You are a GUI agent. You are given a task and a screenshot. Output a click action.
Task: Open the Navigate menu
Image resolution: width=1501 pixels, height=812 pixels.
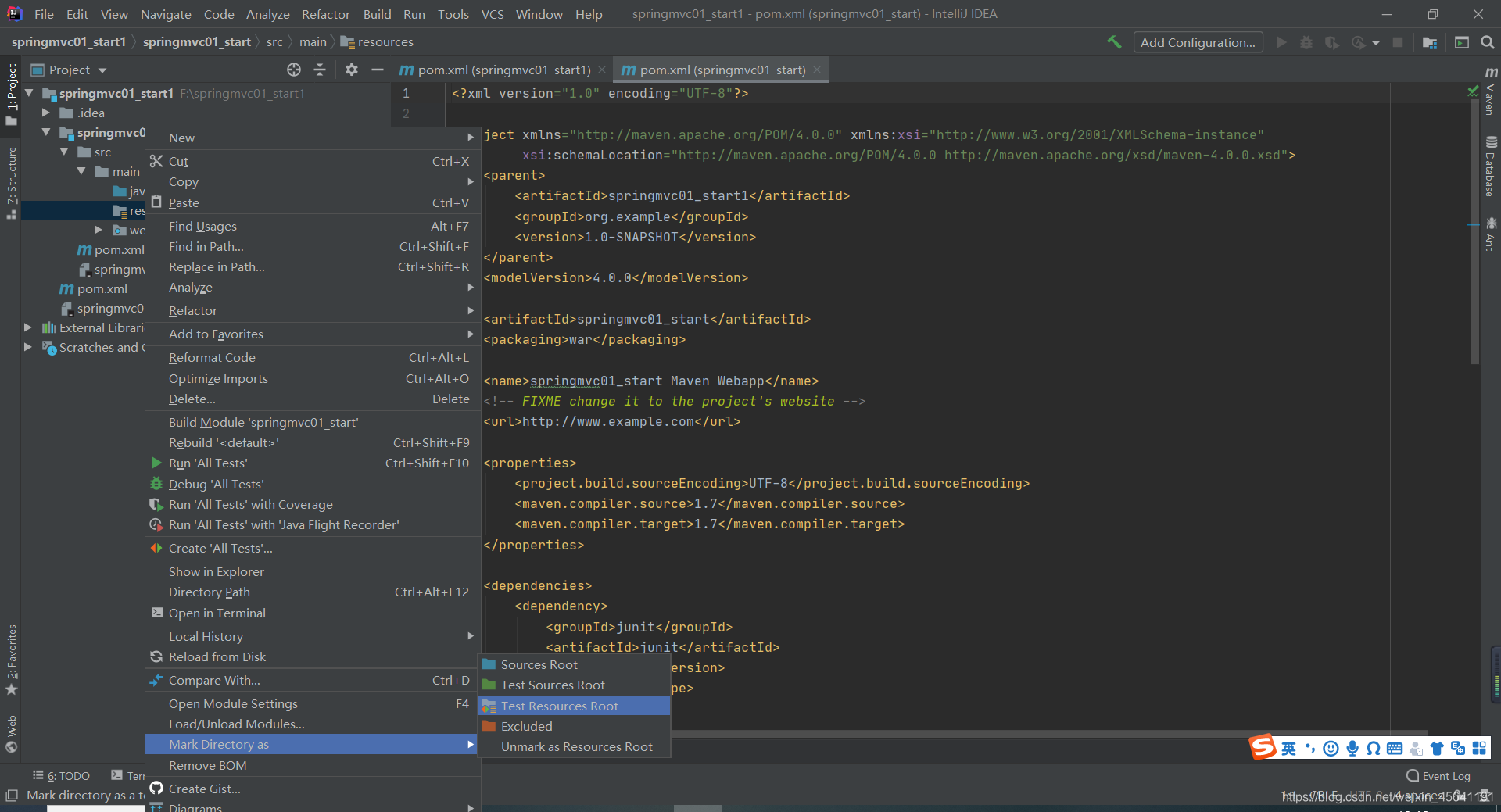click(166, 14)
